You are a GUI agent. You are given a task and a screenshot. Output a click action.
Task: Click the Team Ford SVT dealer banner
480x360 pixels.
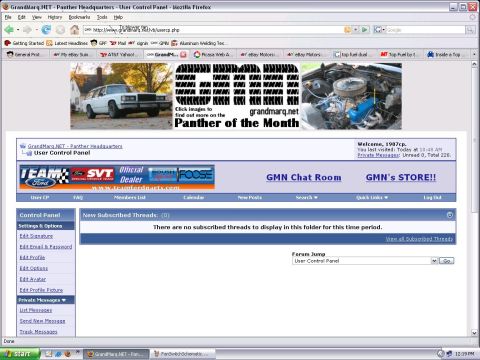click(117, 177)
